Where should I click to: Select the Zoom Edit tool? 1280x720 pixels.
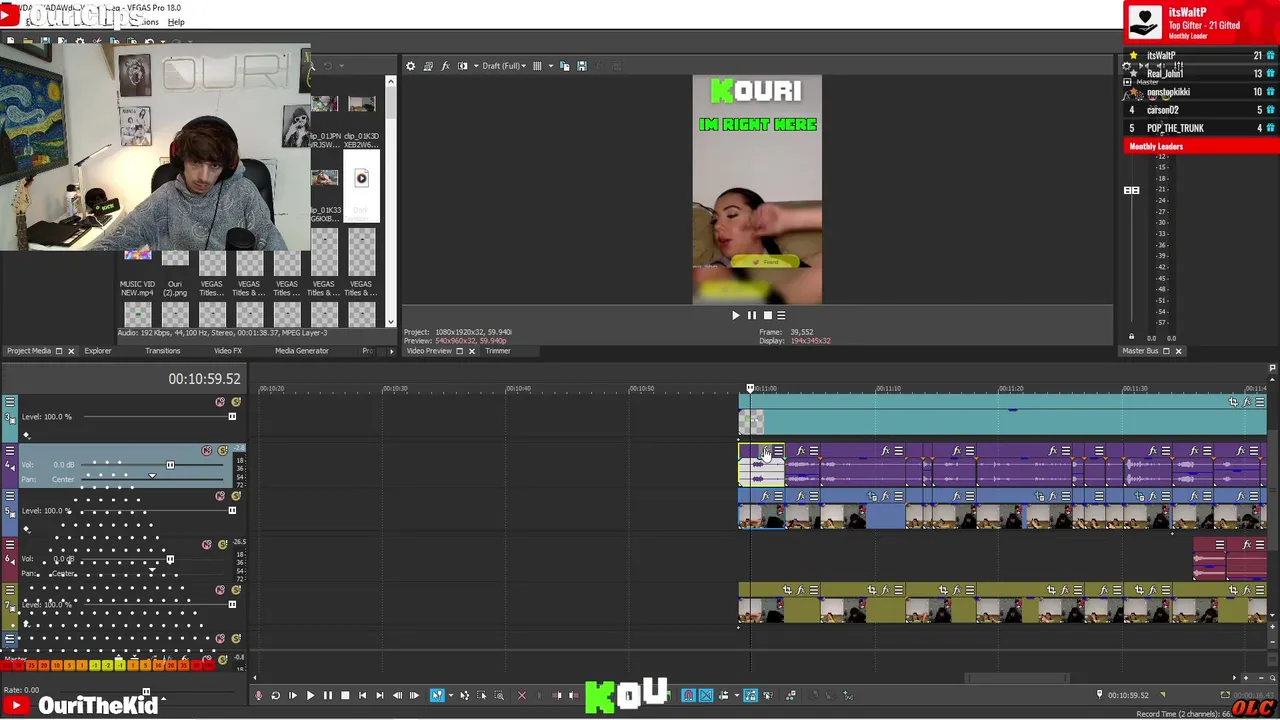click(x=499, y=695)
